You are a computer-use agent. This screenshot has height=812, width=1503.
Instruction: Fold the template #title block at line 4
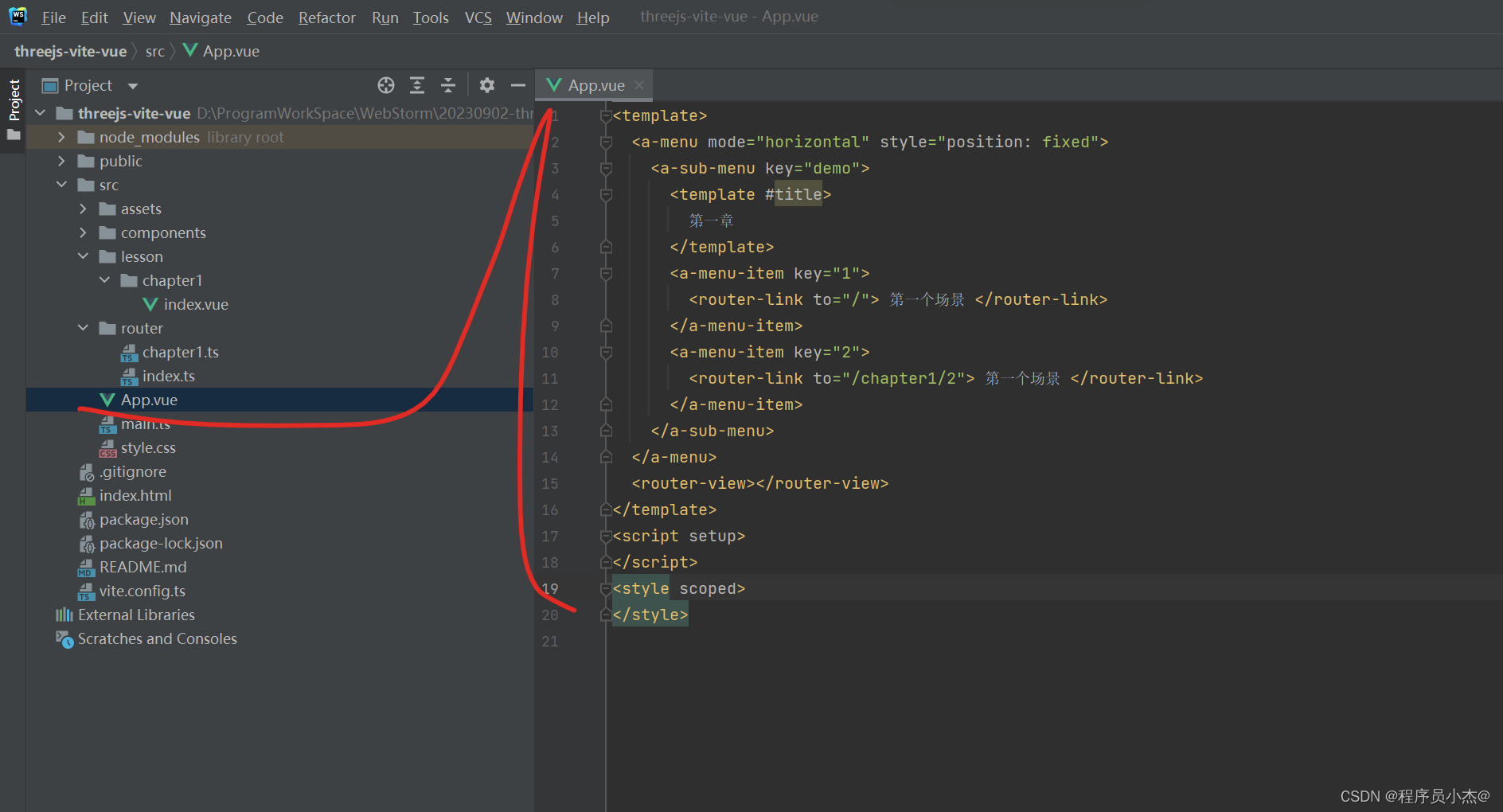pyautogui.click(x=606, y=195)
